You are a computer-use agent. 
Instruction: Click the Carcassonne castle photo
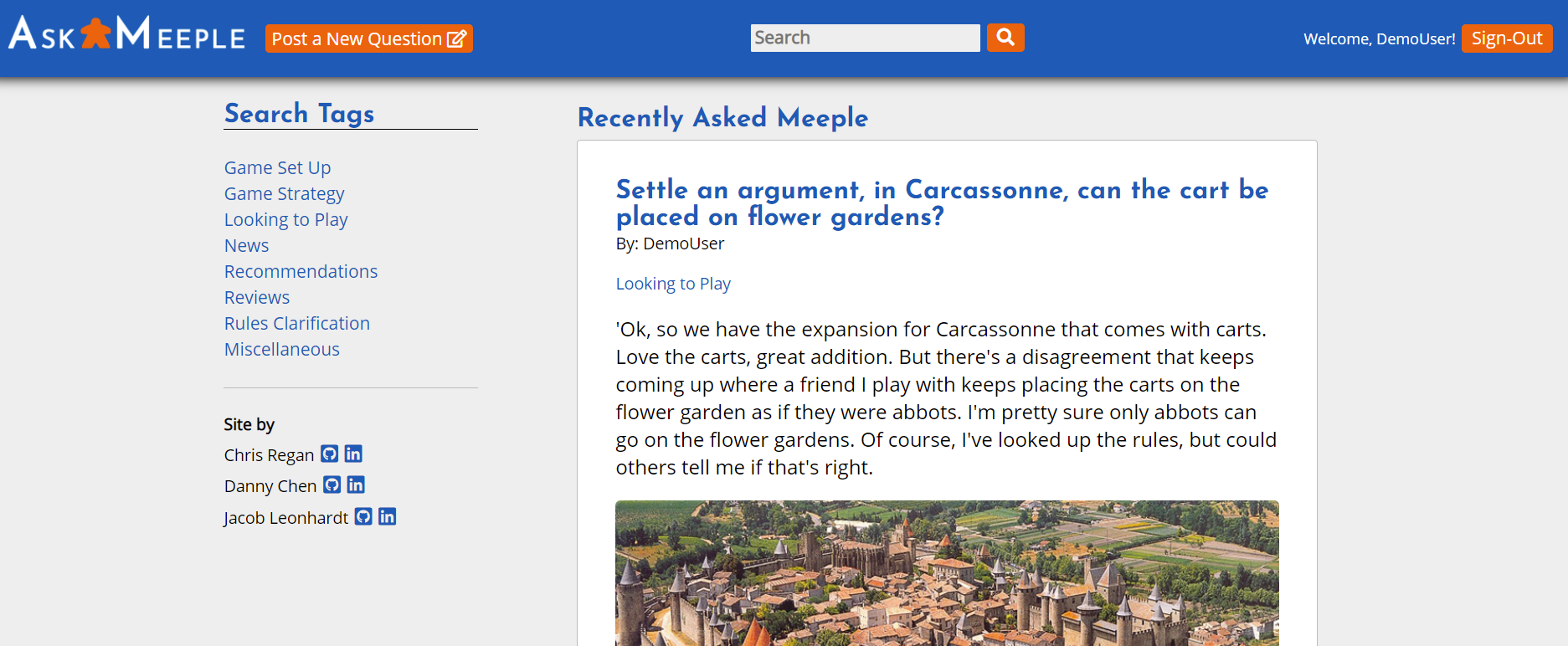(x=947, y=573)
